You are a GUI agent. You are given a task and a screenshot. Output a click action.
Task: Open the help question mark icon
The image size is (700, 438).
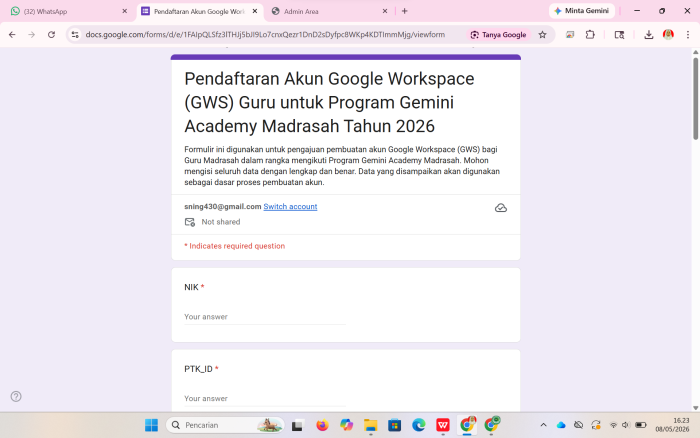pos(16,396)
